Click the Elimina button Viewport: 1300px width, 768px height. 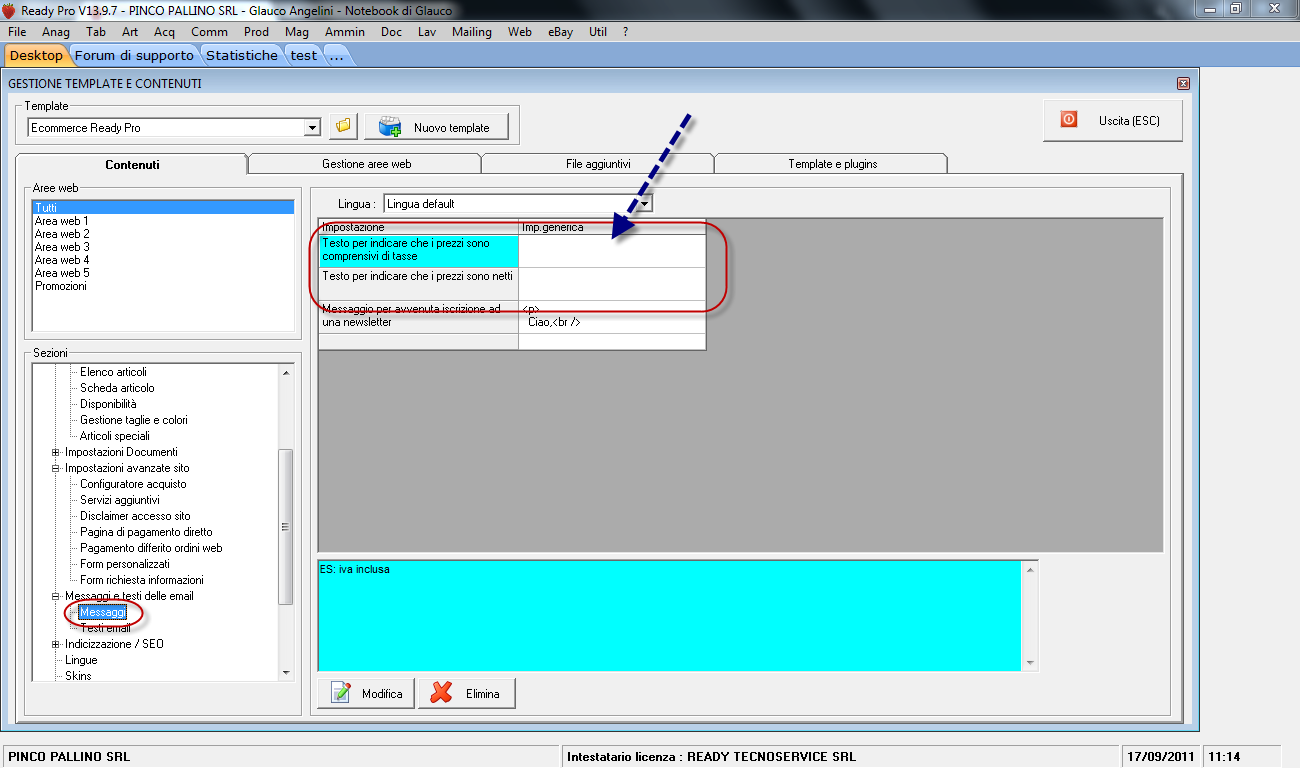[x=467, y=694]
